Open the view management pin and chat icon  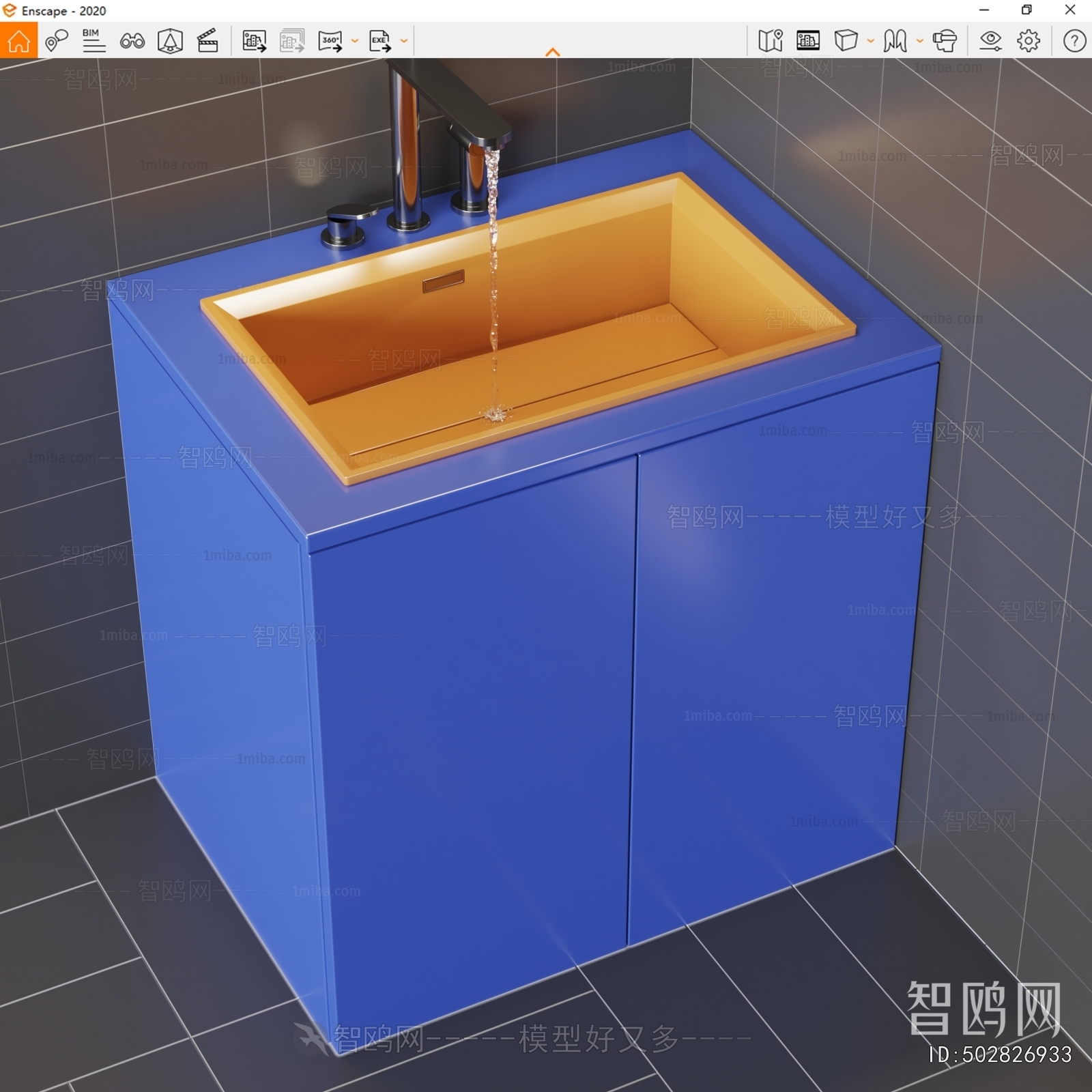pyautogui.click(x=56, y=41)
